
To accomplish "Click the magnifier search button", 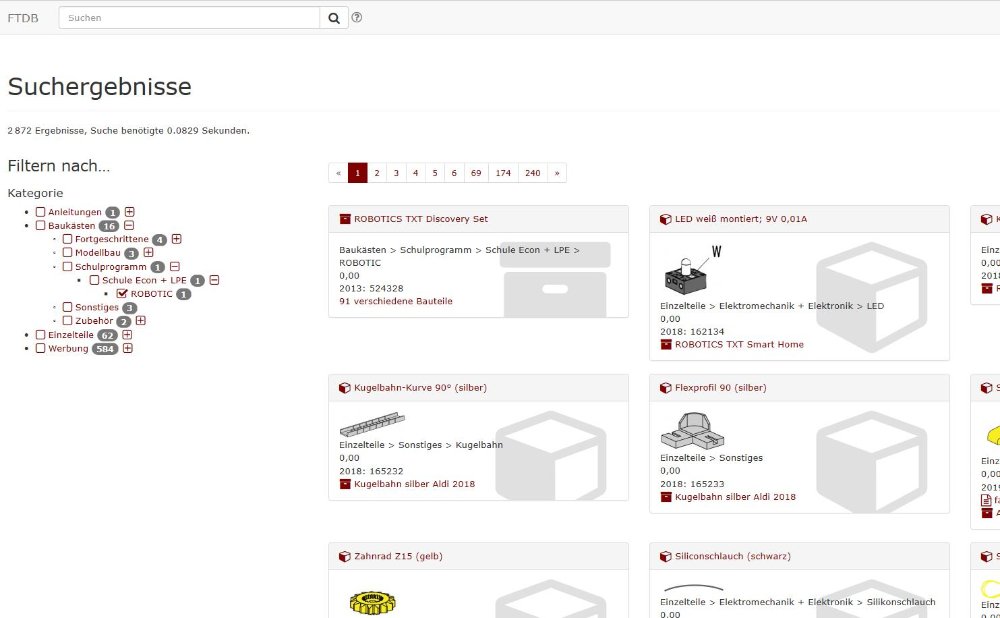I will point(334,18).
